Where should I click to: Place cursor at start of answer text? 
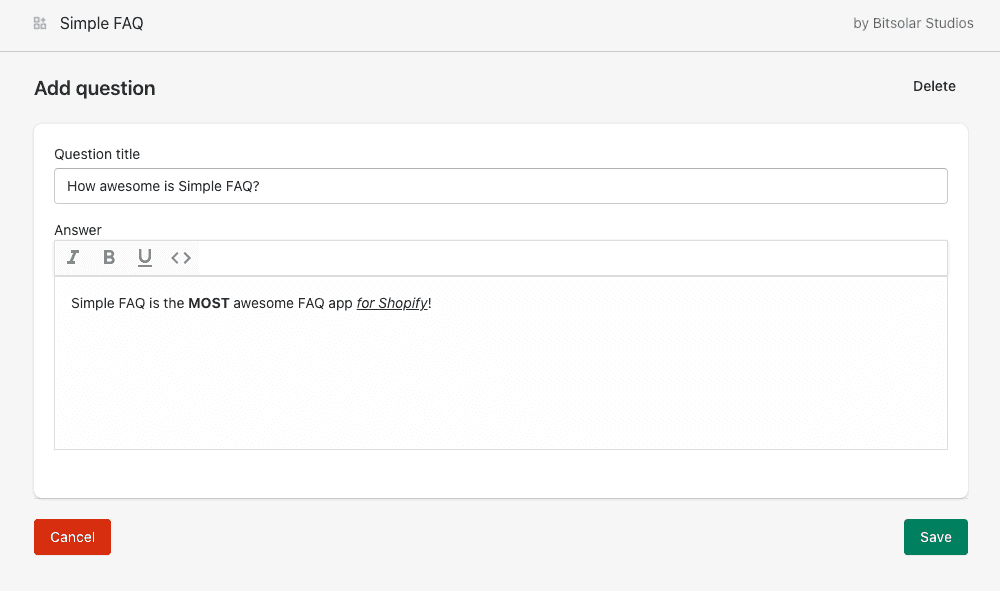tap(72, 303)
